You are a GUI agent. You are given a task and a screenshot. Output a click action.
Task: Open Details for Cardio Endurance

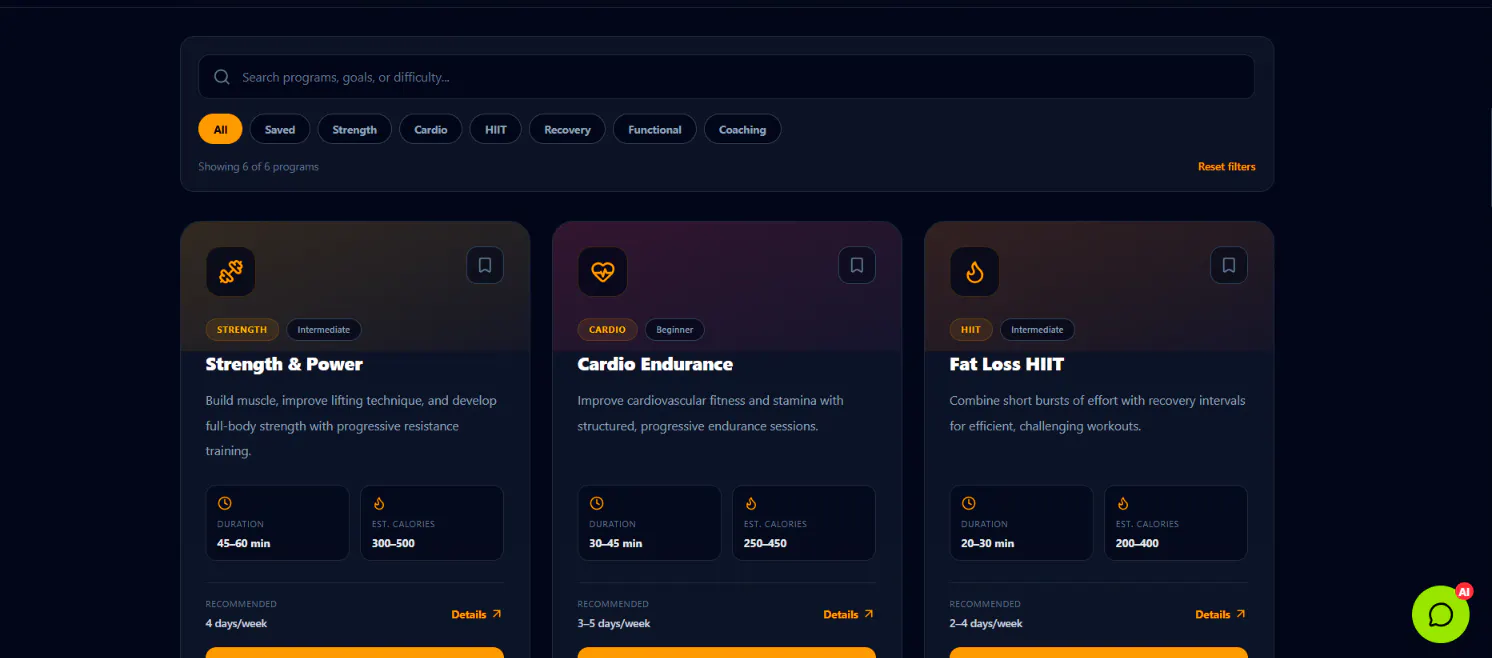point(848,614)
